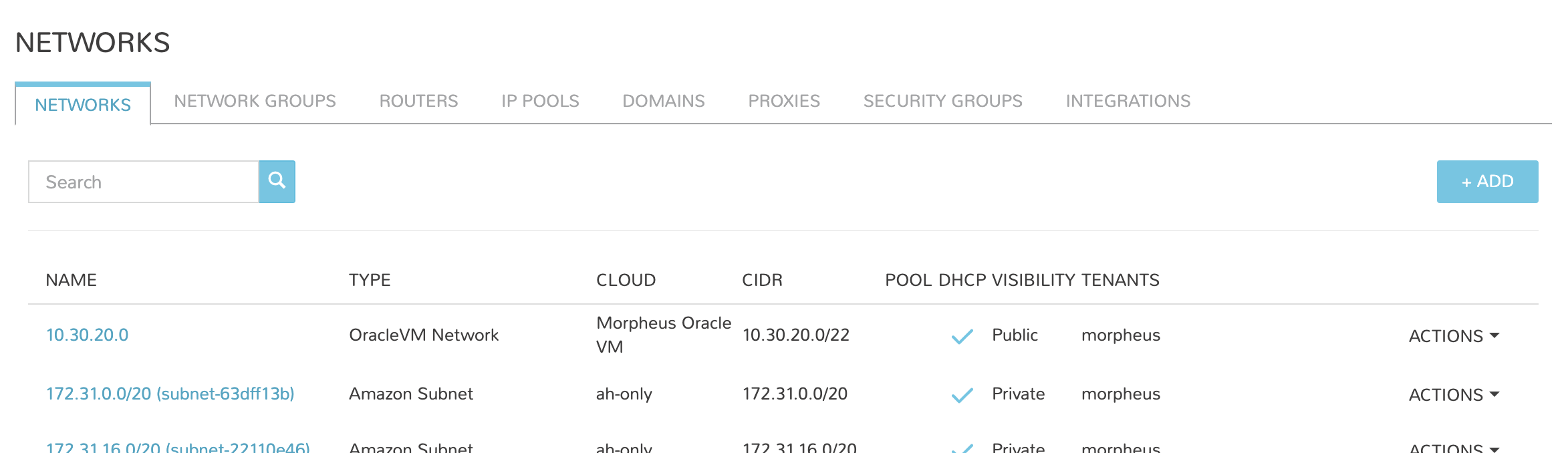This screenshot has width=1568, height=453.
Task: Switch to Security Groups tab
Action: tap(942, 101)
